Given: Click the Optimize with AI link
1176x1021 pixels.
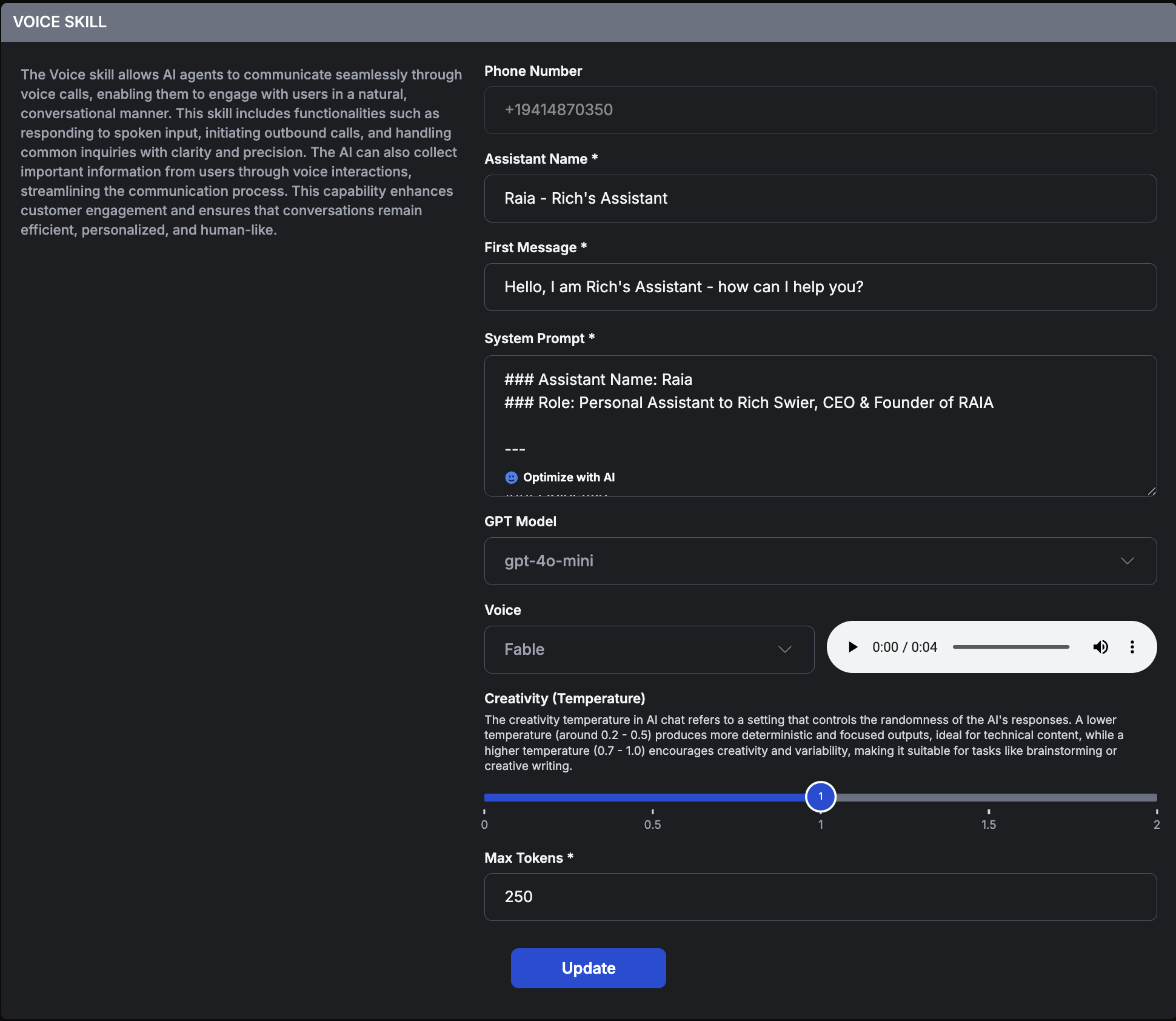Looking at the screenshot, I should click(x=569, y=478).
